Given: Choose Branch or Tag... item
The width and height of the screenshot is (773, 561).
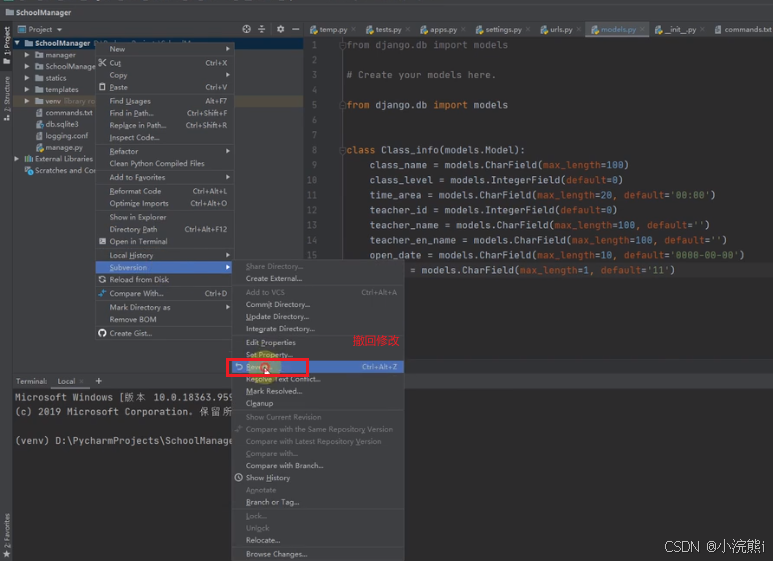Looking at the screenshot, I should click(318, 502).
